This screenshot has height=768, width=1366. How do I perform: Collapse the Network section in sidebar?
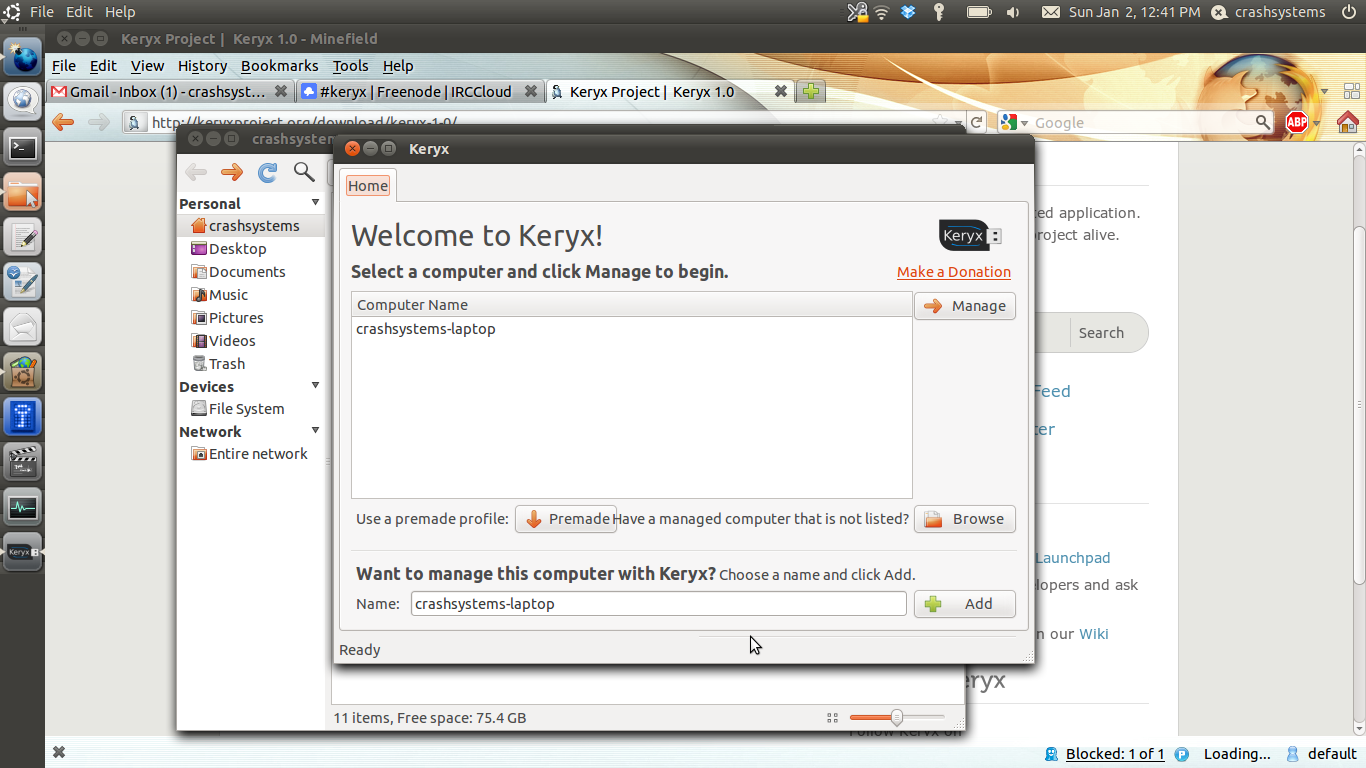315,431
